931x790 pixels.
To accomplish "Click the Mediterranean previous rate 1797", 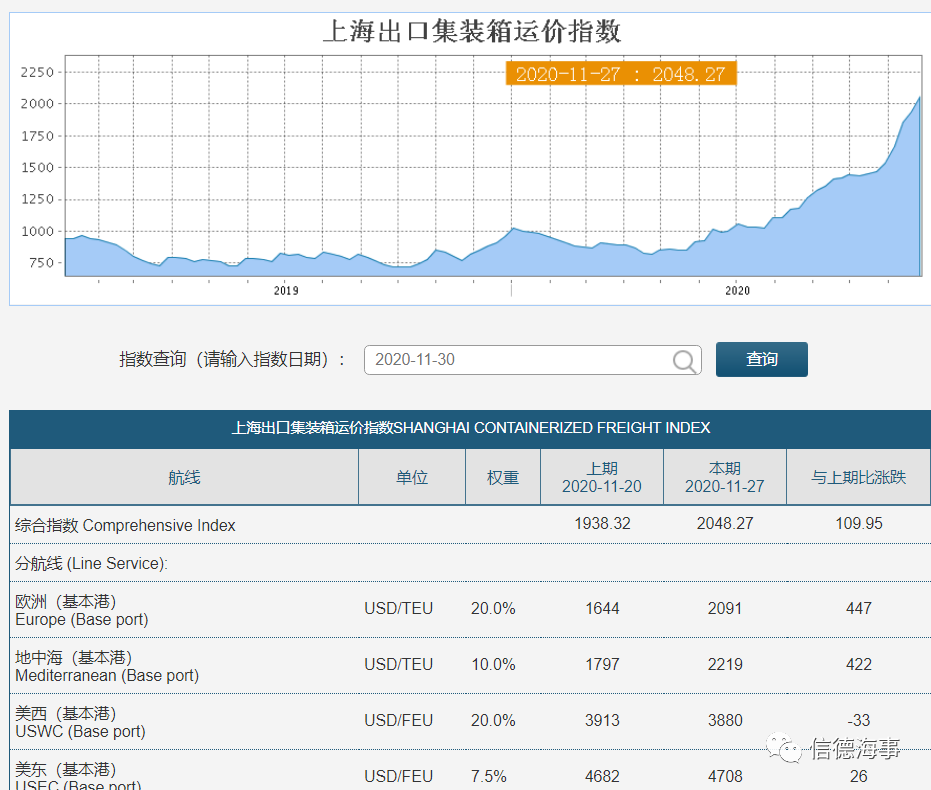I will 603,665.
